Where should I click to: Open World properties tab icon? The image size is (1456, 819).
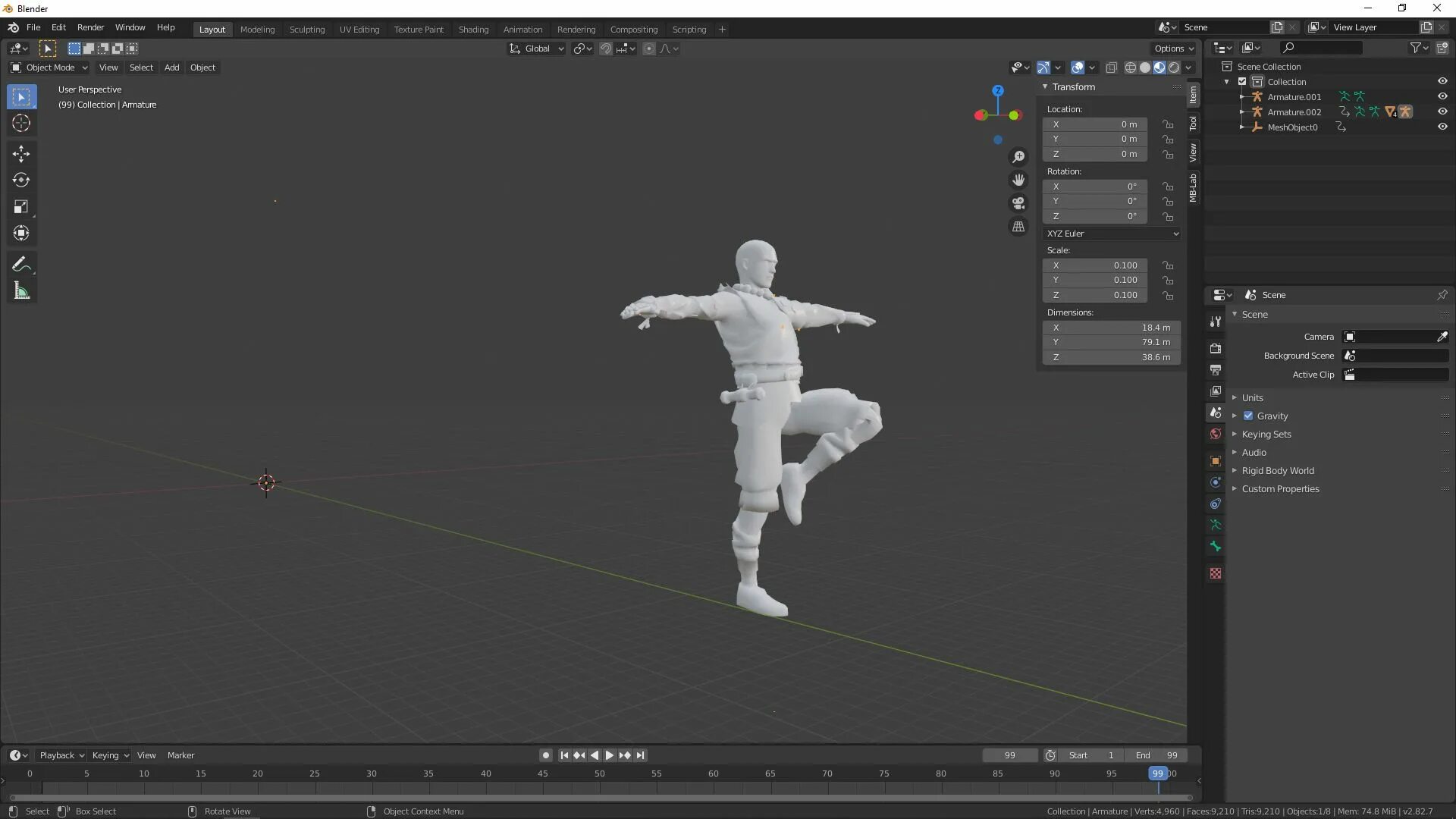[x=1216, y=435]
